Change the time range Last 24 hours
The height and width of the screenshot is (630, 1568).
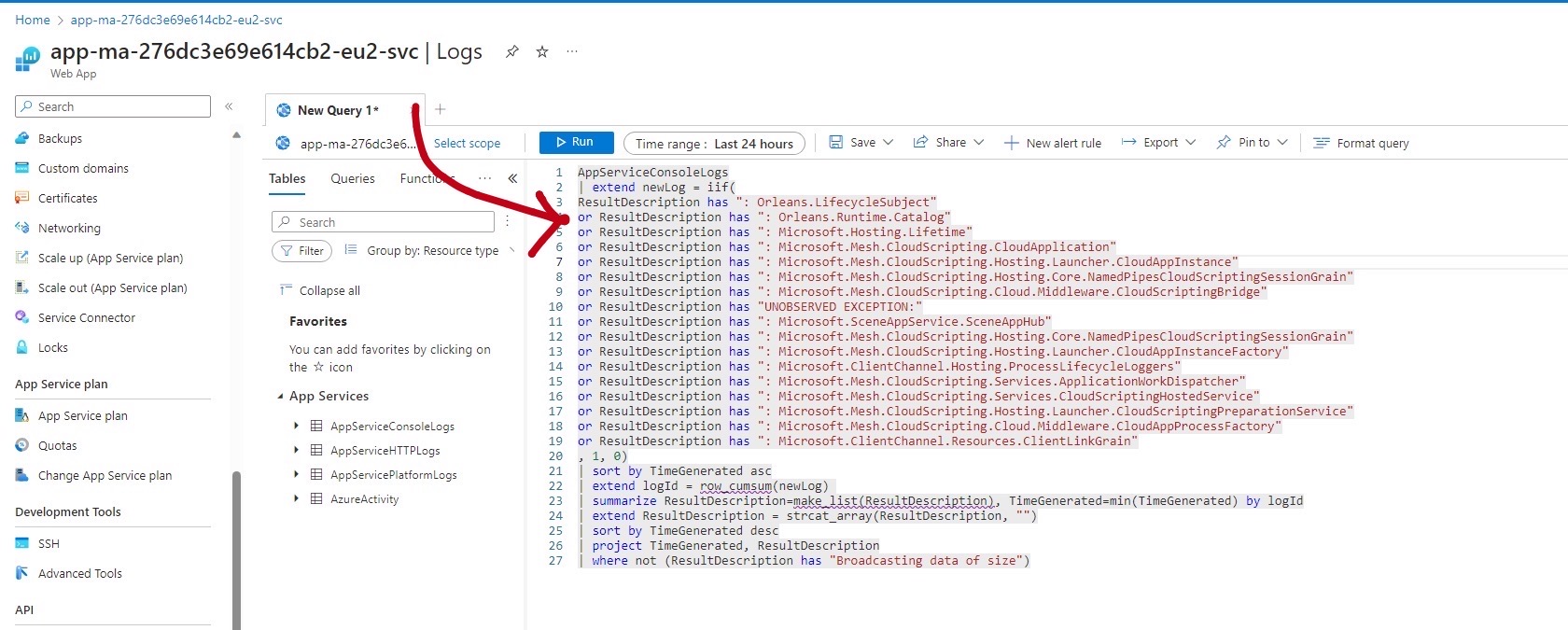714,143
